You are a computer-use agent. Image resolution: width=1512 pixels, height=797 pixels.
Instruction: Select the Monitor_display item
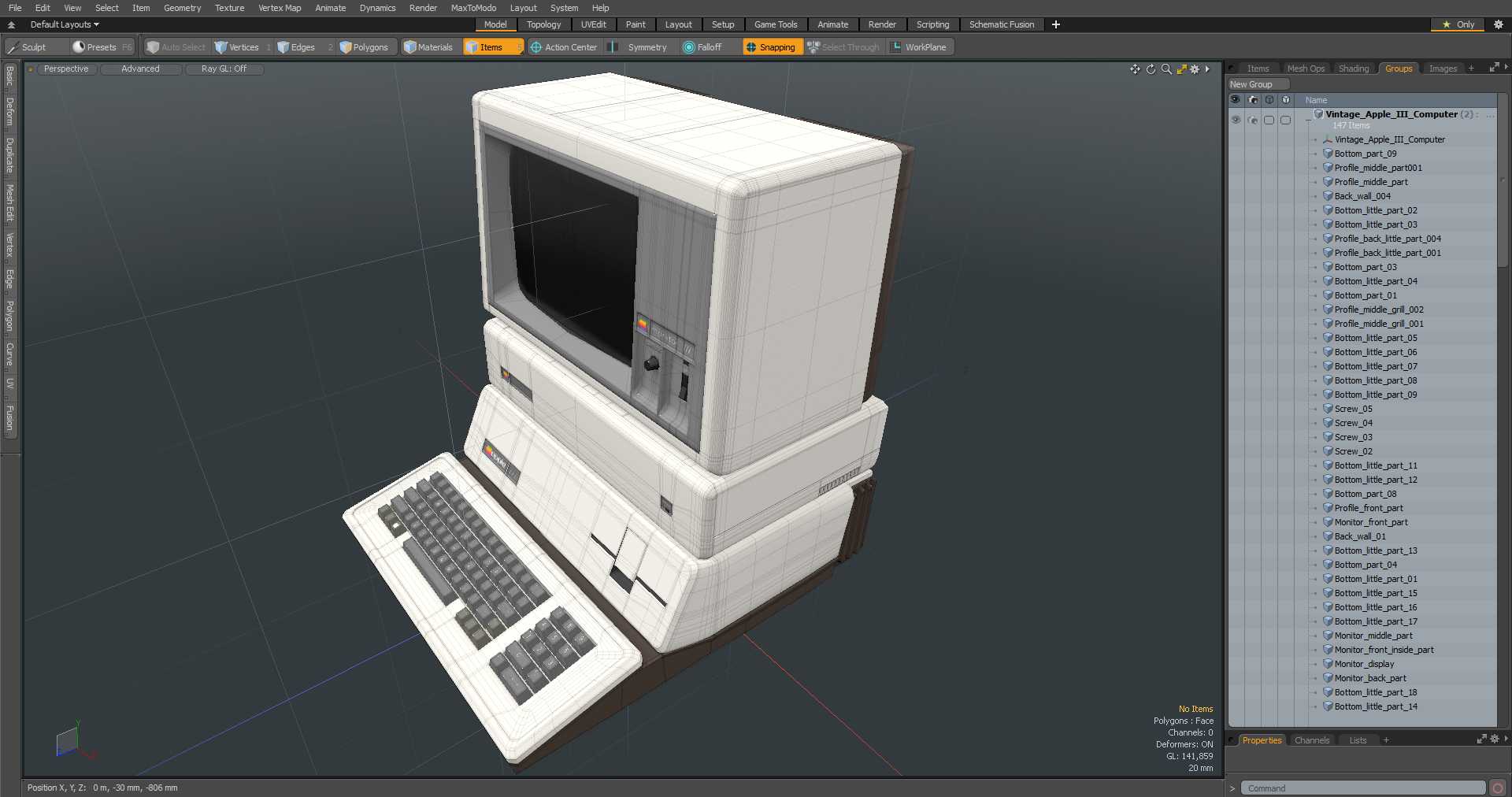[1364, 664]
